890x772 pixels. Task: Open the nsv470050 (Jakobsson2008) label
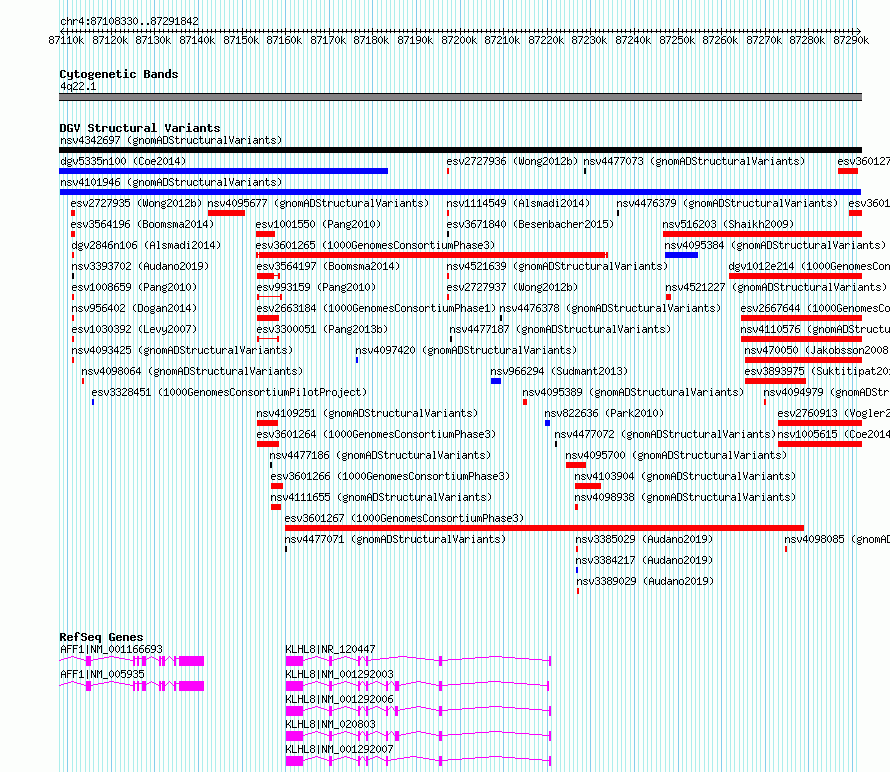point(817,350)
